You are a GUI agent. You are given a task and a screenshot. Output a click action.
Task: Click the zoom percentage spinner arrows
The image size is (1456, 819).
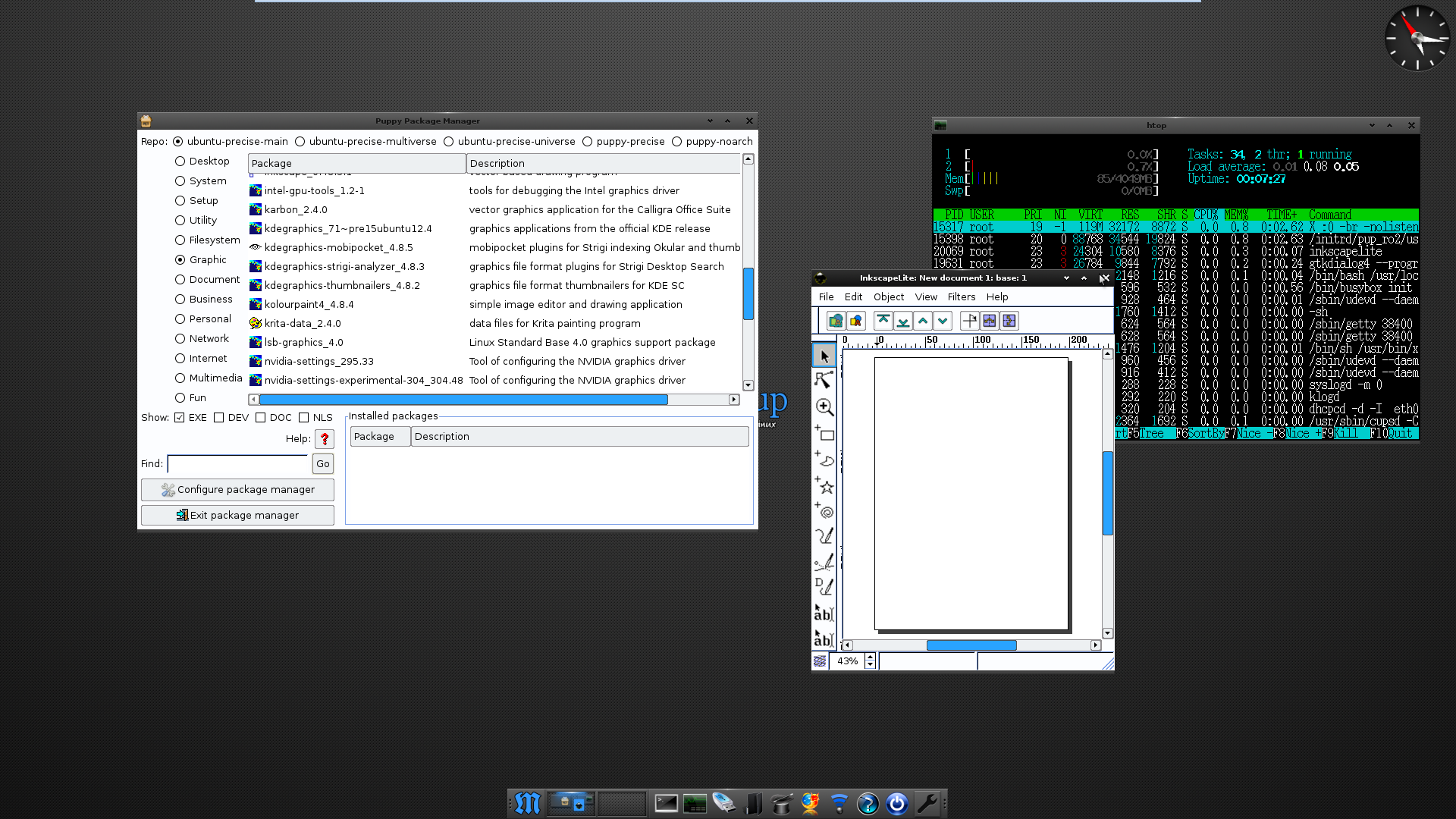pos(870,661)
